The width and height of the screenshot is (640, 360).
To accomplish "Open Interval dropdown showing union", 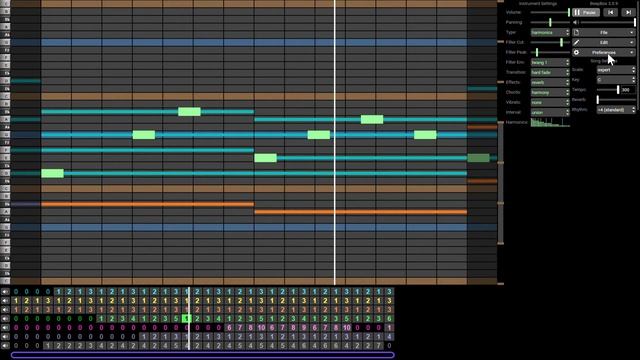I will [550, 112].
